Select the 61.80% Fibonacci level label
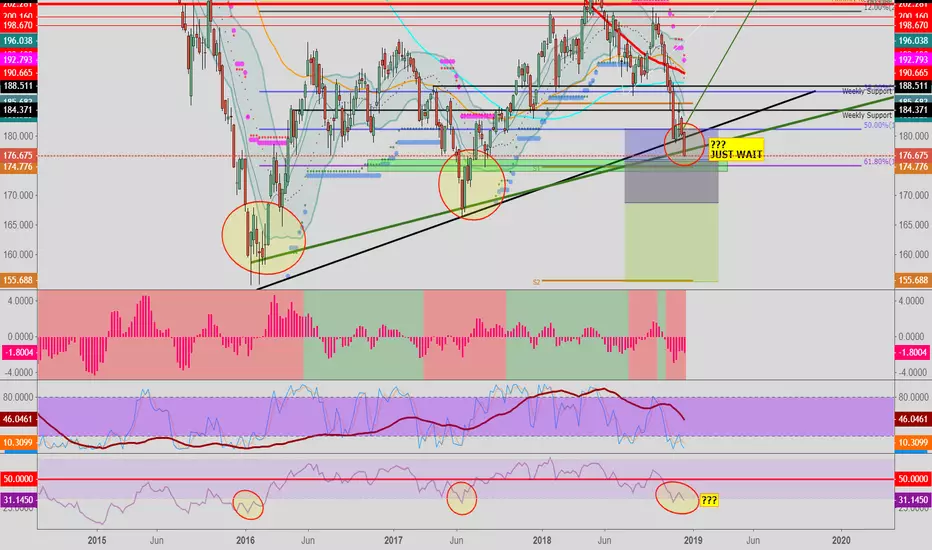Image resolution: width=932 pixels, height=550 pixels. (x=878, y=161)
